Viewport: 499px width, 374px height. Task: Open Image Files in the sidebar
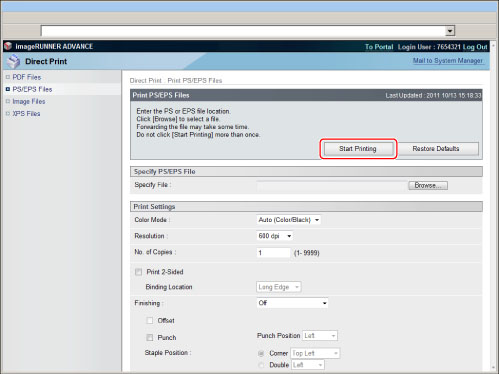29,101
